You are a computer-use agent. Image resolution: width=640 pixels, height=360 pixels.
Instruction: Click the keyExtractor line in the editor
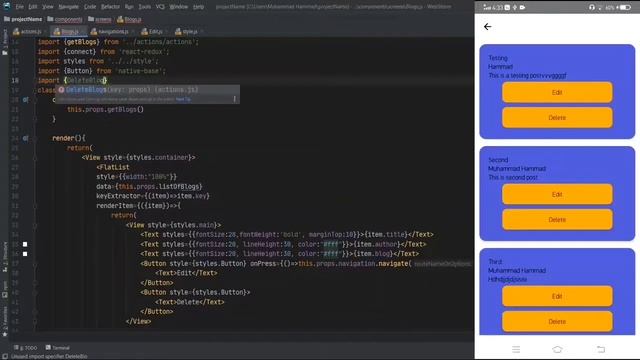(153, 196)
